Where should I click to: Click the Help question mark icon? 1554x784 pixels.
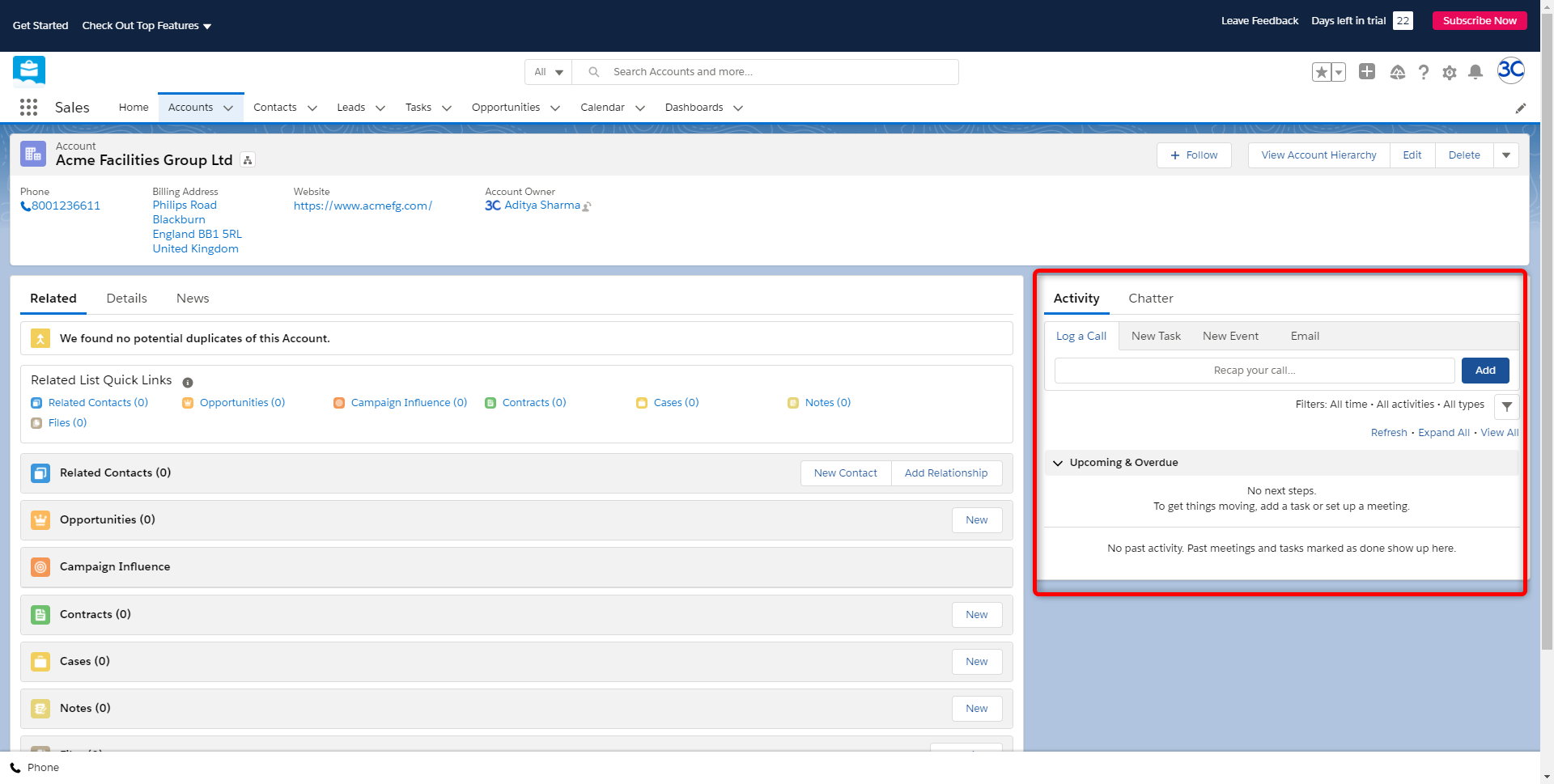point(1423,72)
